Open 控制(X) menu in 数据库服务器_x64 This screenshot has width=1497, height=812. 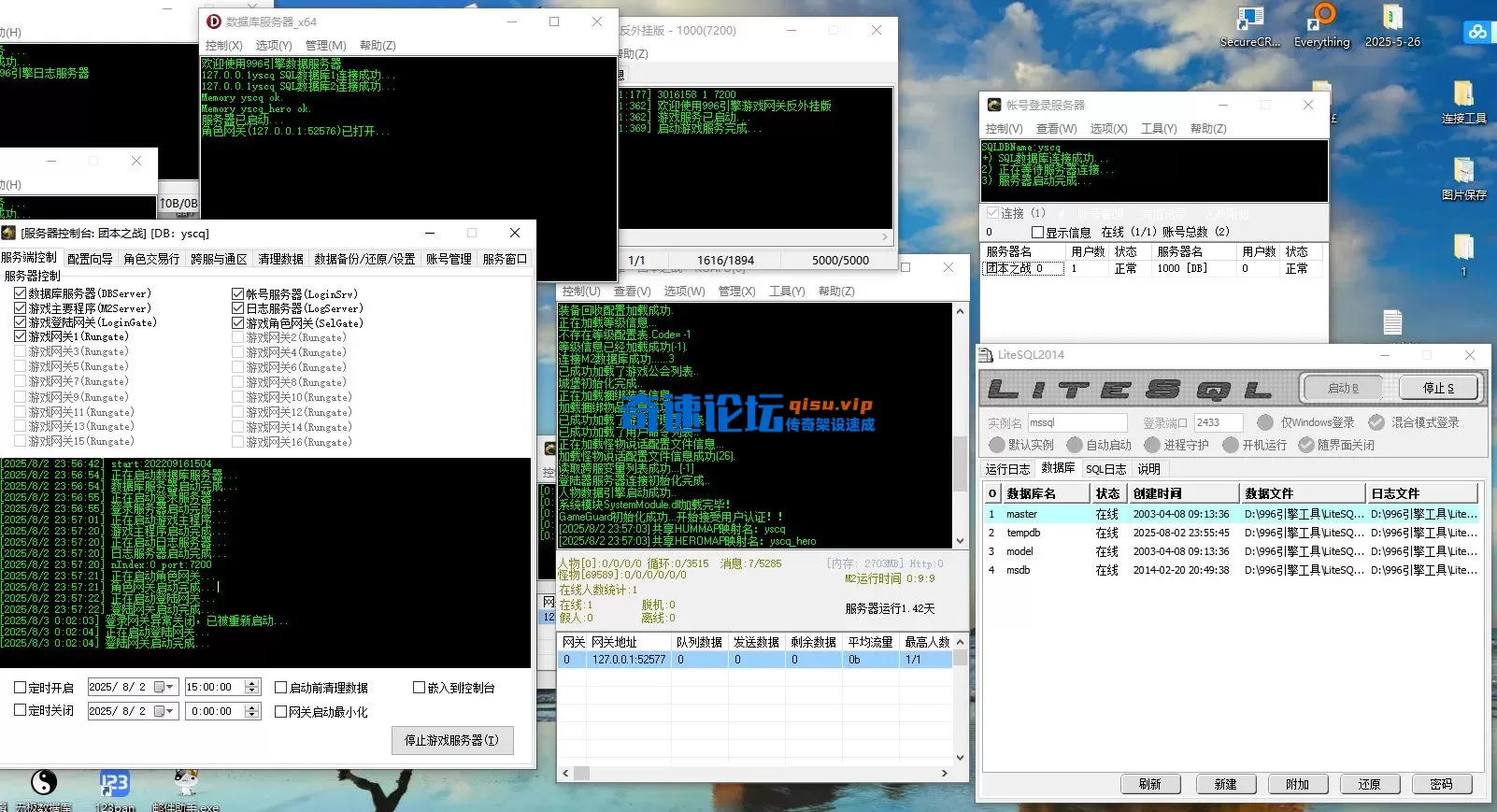(223, 46)
